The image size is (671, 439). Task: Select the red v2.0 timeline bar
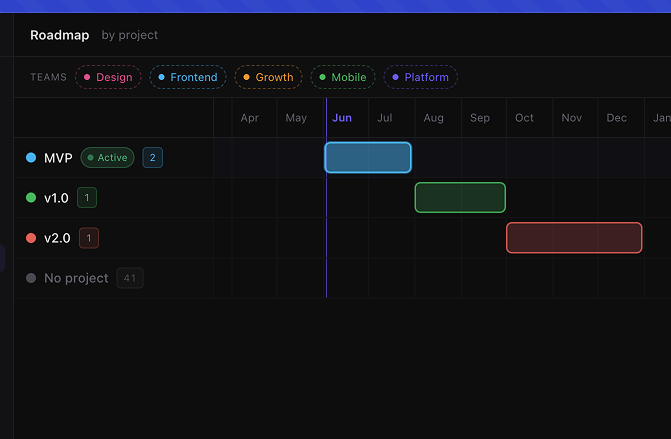(574, 238)
